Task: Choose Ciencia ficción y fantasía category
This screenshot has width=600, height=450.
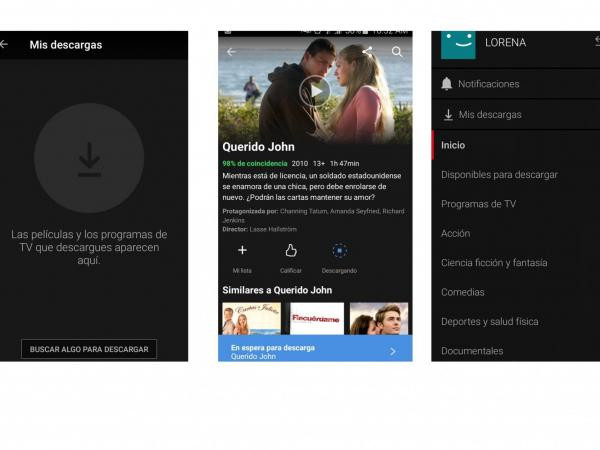Action: point(494,263)
